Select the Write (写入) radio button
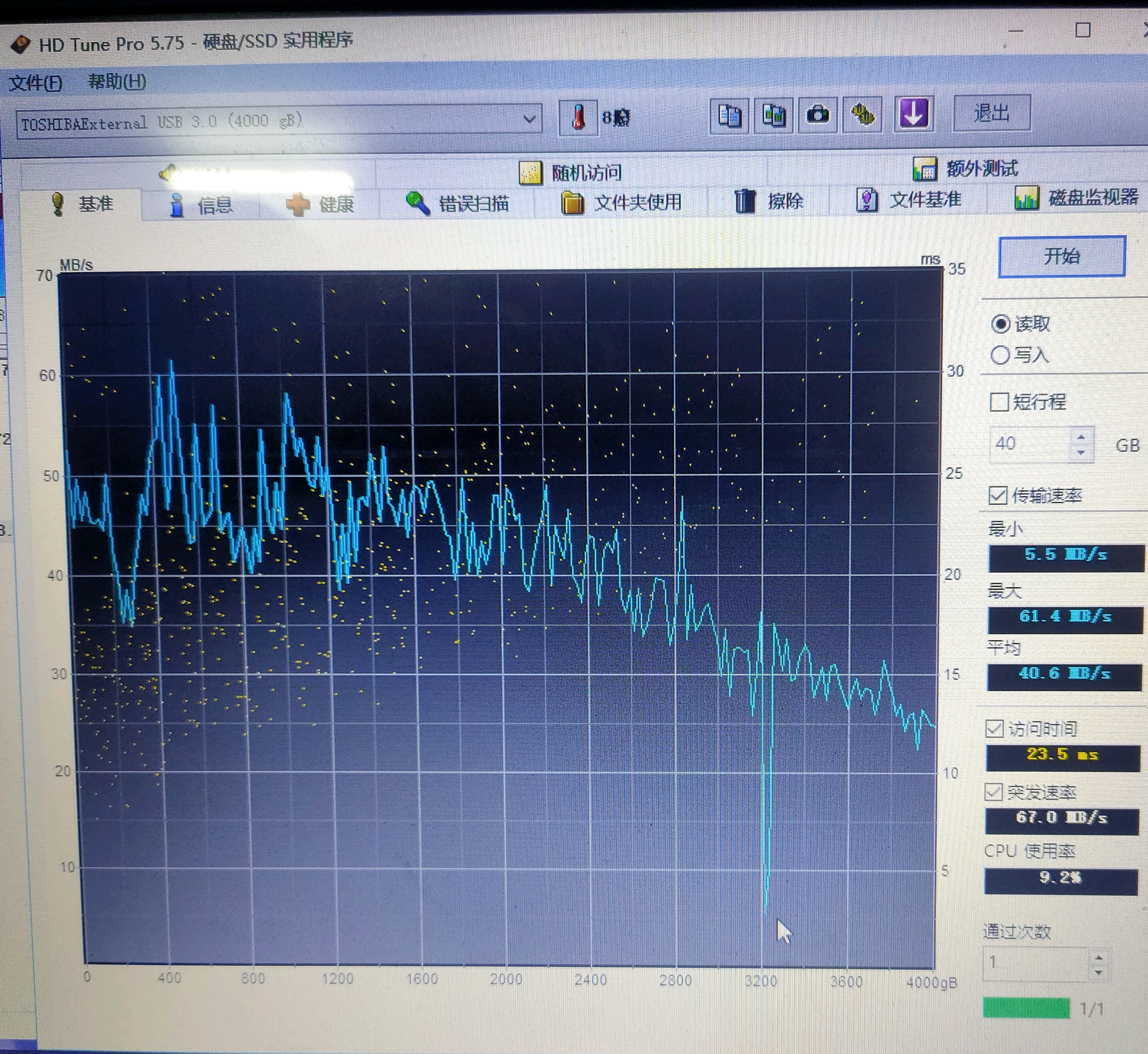 (x=1000, y=355)
